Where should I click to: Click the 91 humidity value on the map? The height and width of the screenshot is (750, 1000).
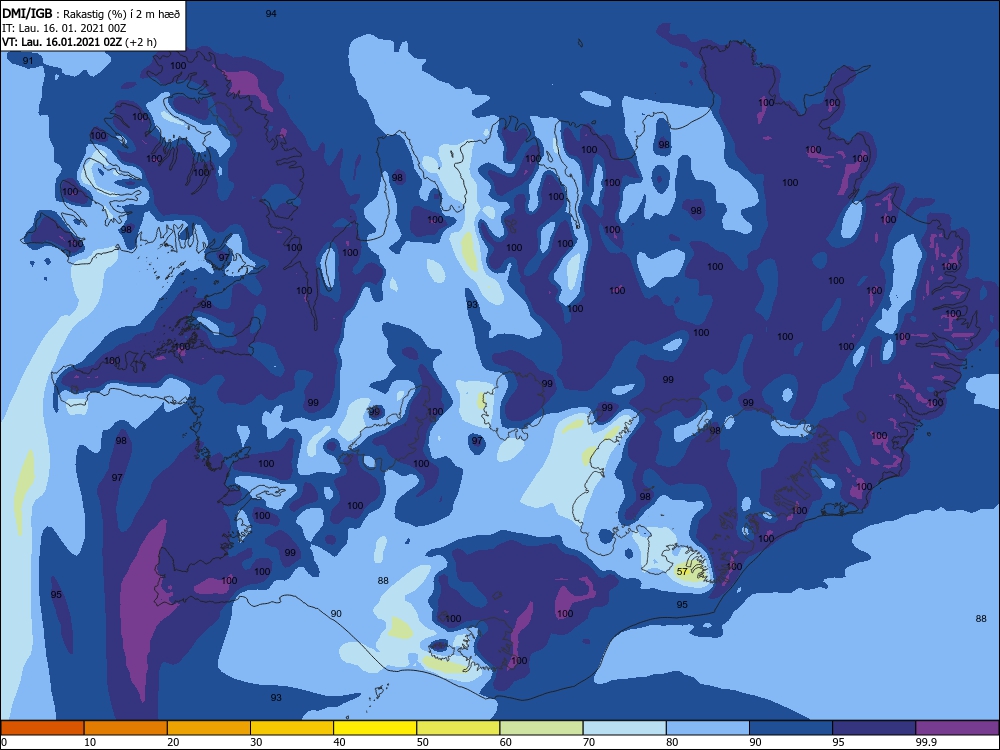click(27, 61)
